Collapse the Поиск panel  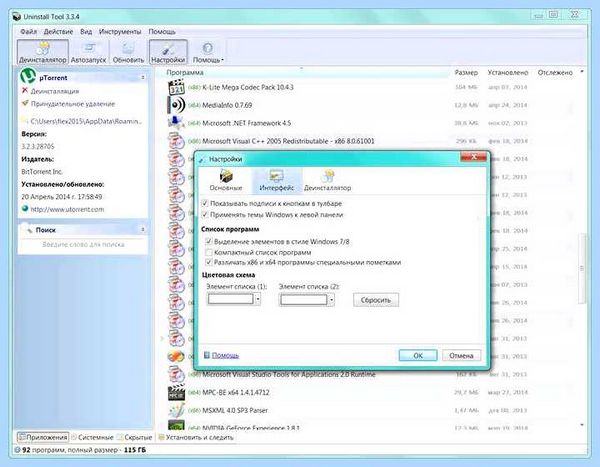pyautogui.click(x=143, y=229)
